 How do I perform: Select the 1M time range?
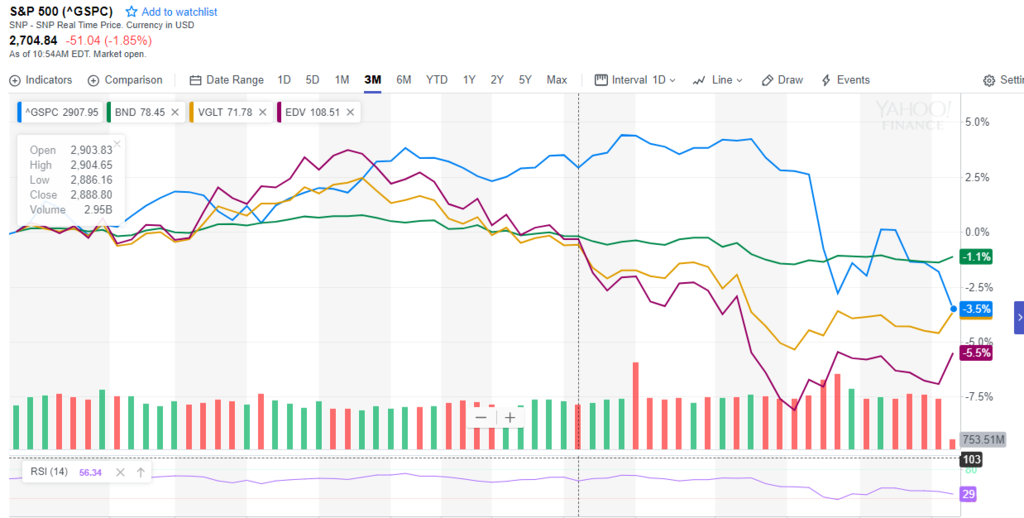[x=342, y=80]
